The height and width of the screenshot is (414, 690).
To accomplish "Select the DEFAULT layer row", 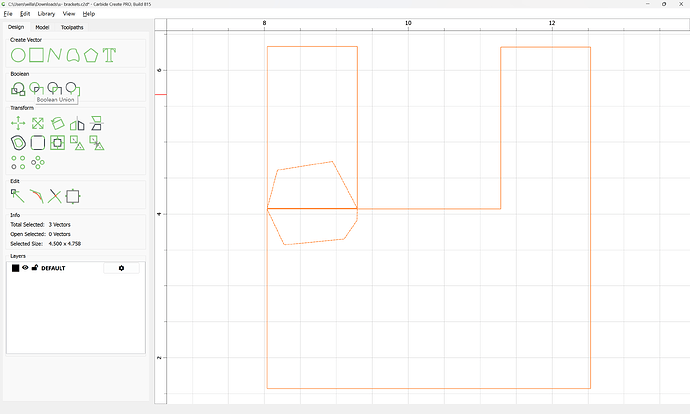I will (x=76, y=268).
